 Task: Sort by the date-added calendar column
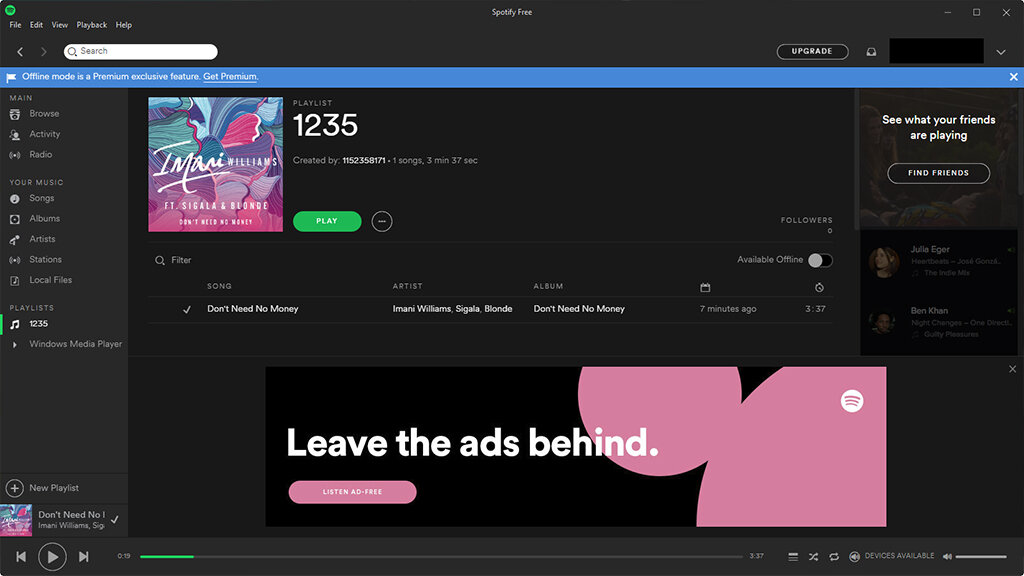pyautogui.click(x=705, y=287)
